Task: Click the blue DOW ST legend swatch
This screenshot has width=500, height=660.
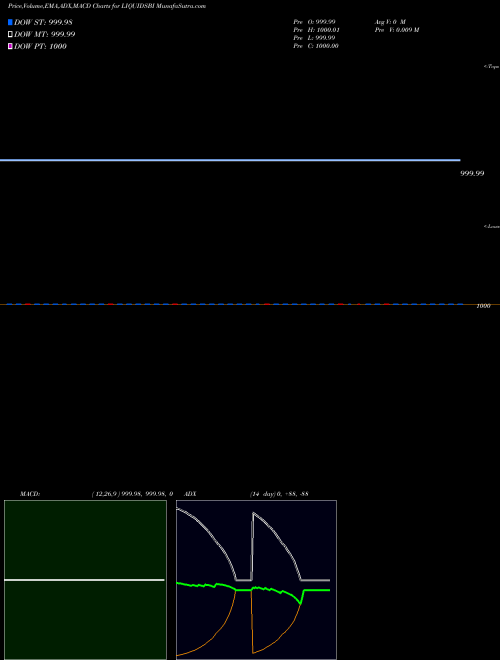Action: 10,22
